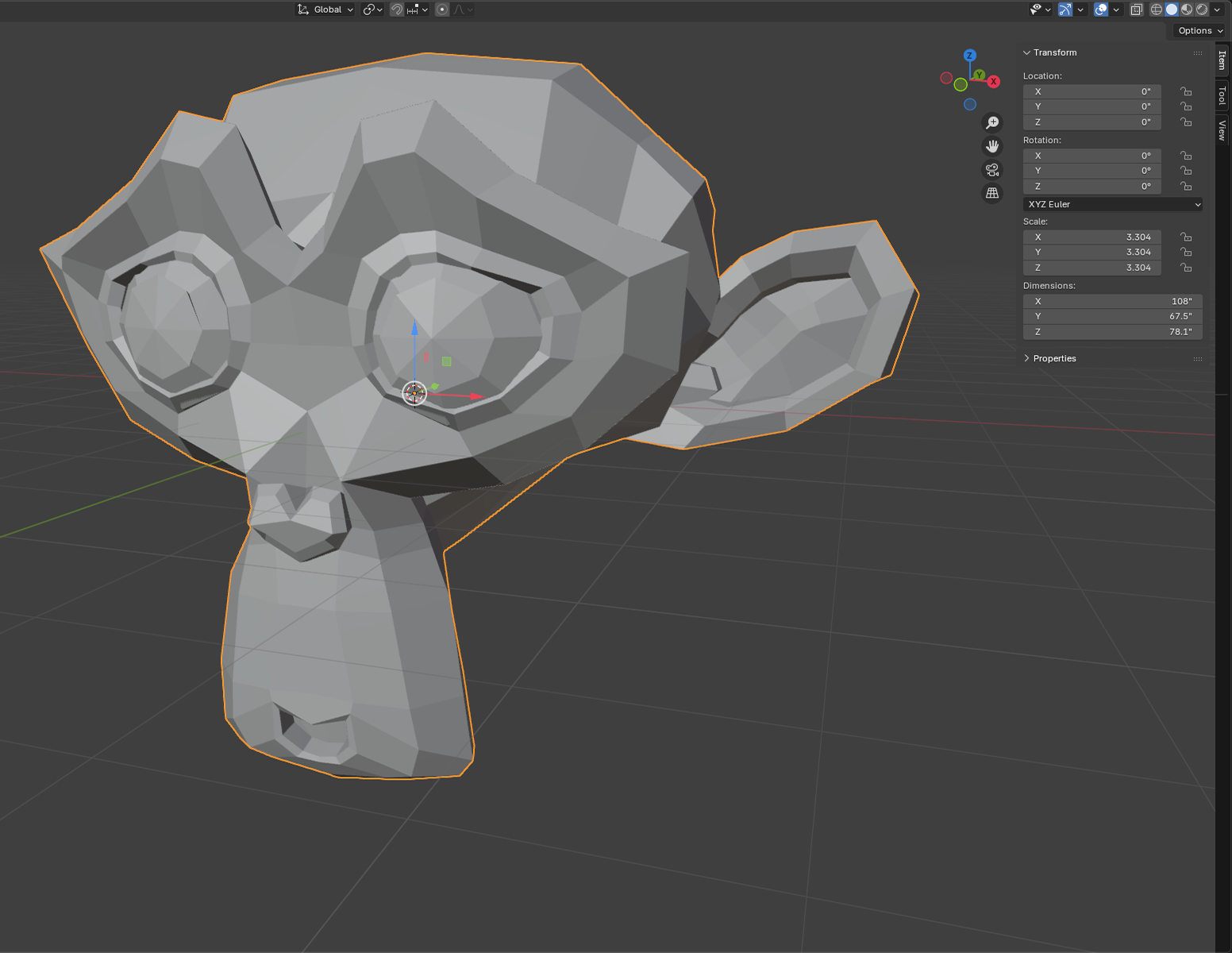Click the Scale X 3.304 field

coord(1091,237)
